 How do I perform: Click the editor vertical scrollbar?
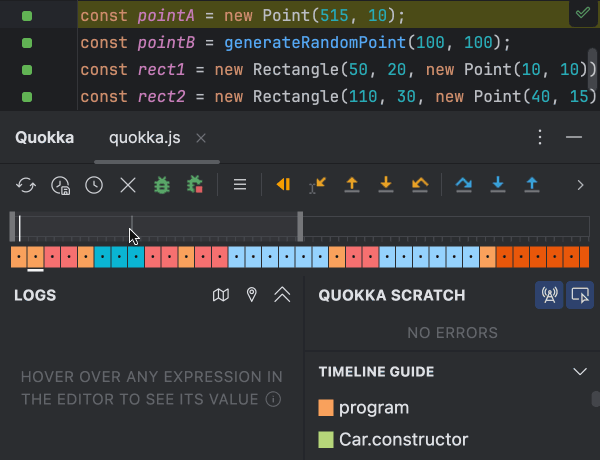pos(592,68)
